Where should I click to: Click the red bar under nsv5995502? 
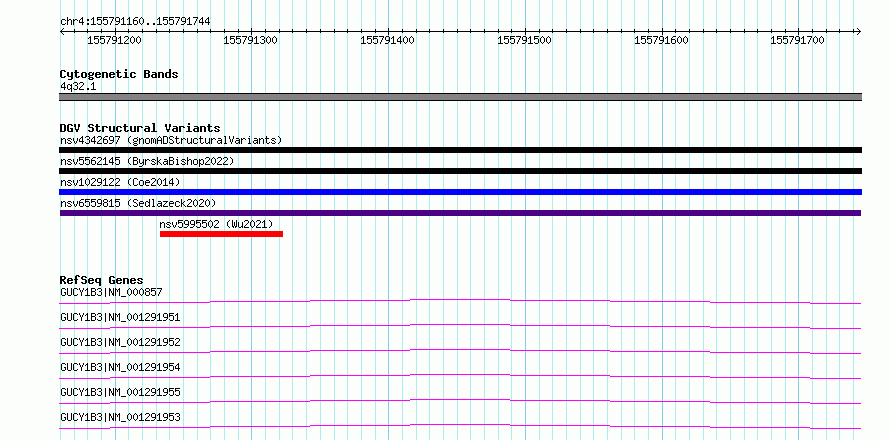pos(221,234)
